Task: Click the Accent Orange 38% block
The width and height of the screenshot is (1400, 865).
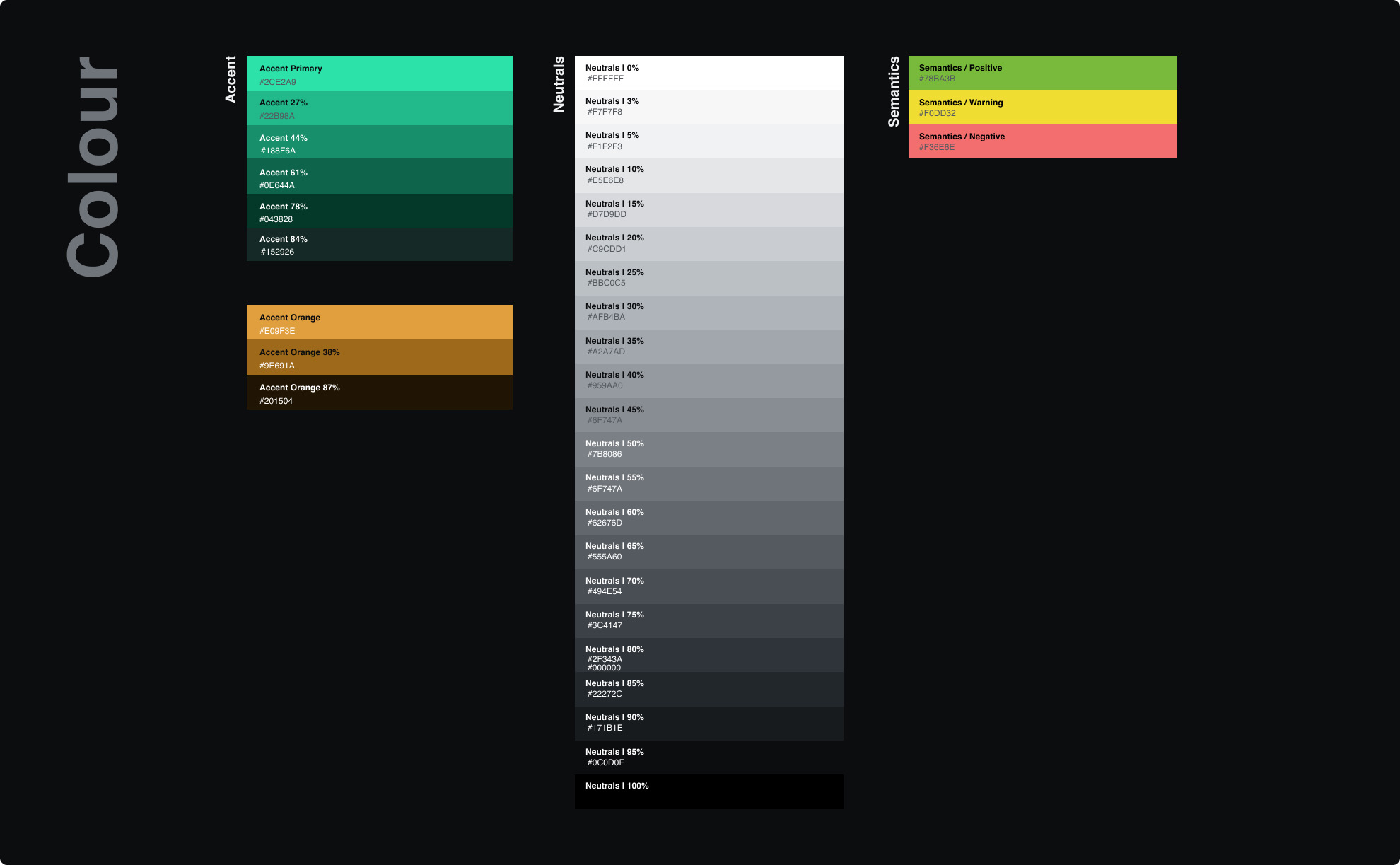Action: [x=379, y=358]
